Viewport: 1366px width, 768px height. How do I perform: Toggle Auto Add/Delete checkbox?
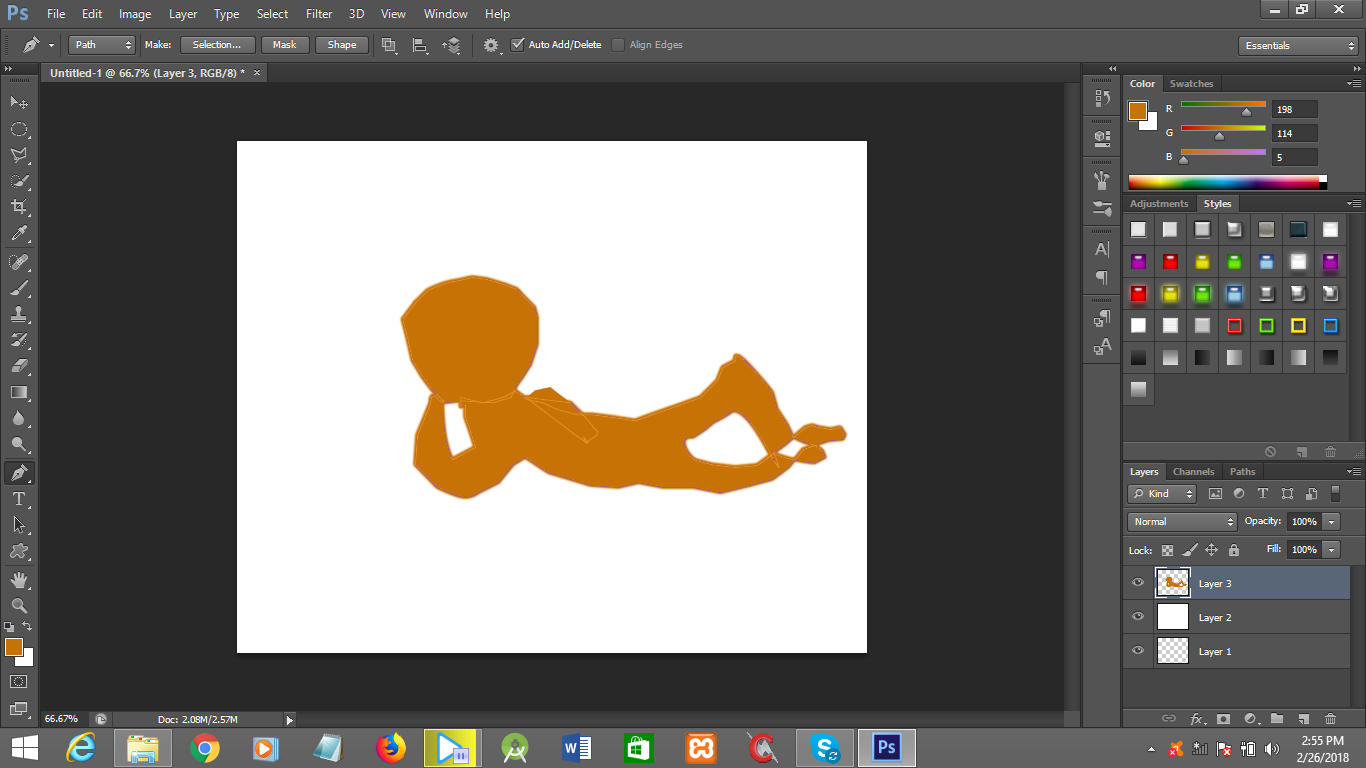[517, 45]
